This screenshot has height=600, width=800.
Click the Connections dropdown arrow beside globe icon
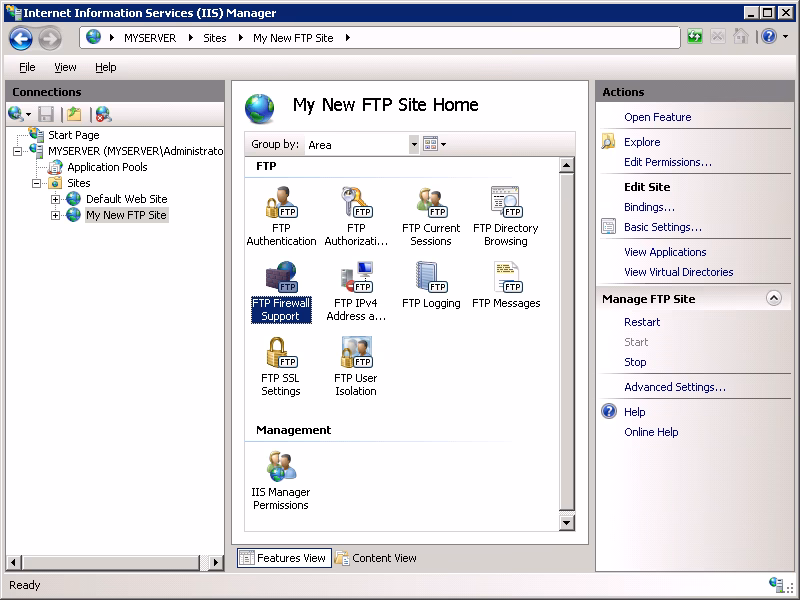[29, 114]
